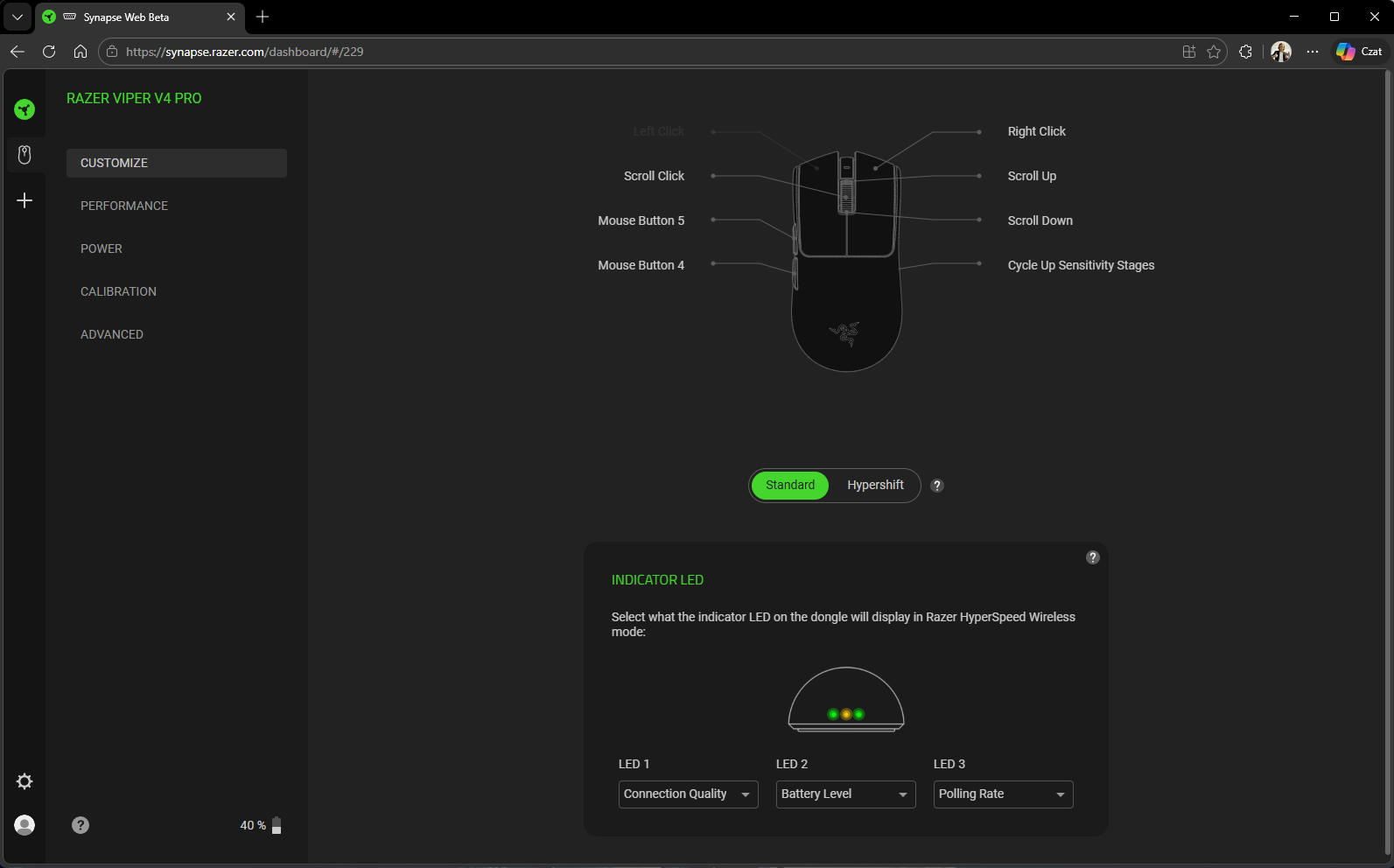Open the POWER section
This screenshot has width=1394, height=868.
click(102, 248)
